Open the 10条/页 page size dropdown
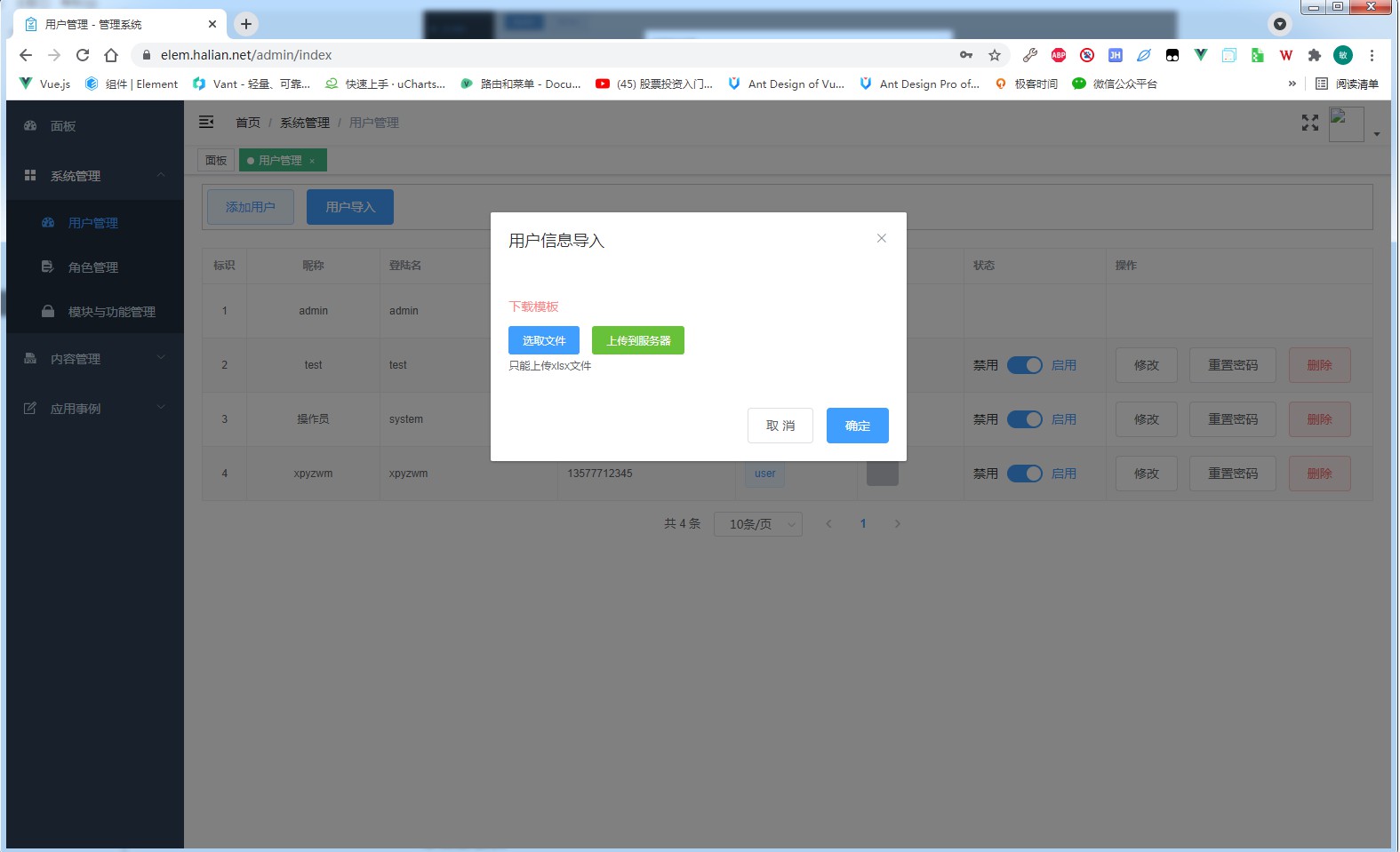 tap(757, 524)
